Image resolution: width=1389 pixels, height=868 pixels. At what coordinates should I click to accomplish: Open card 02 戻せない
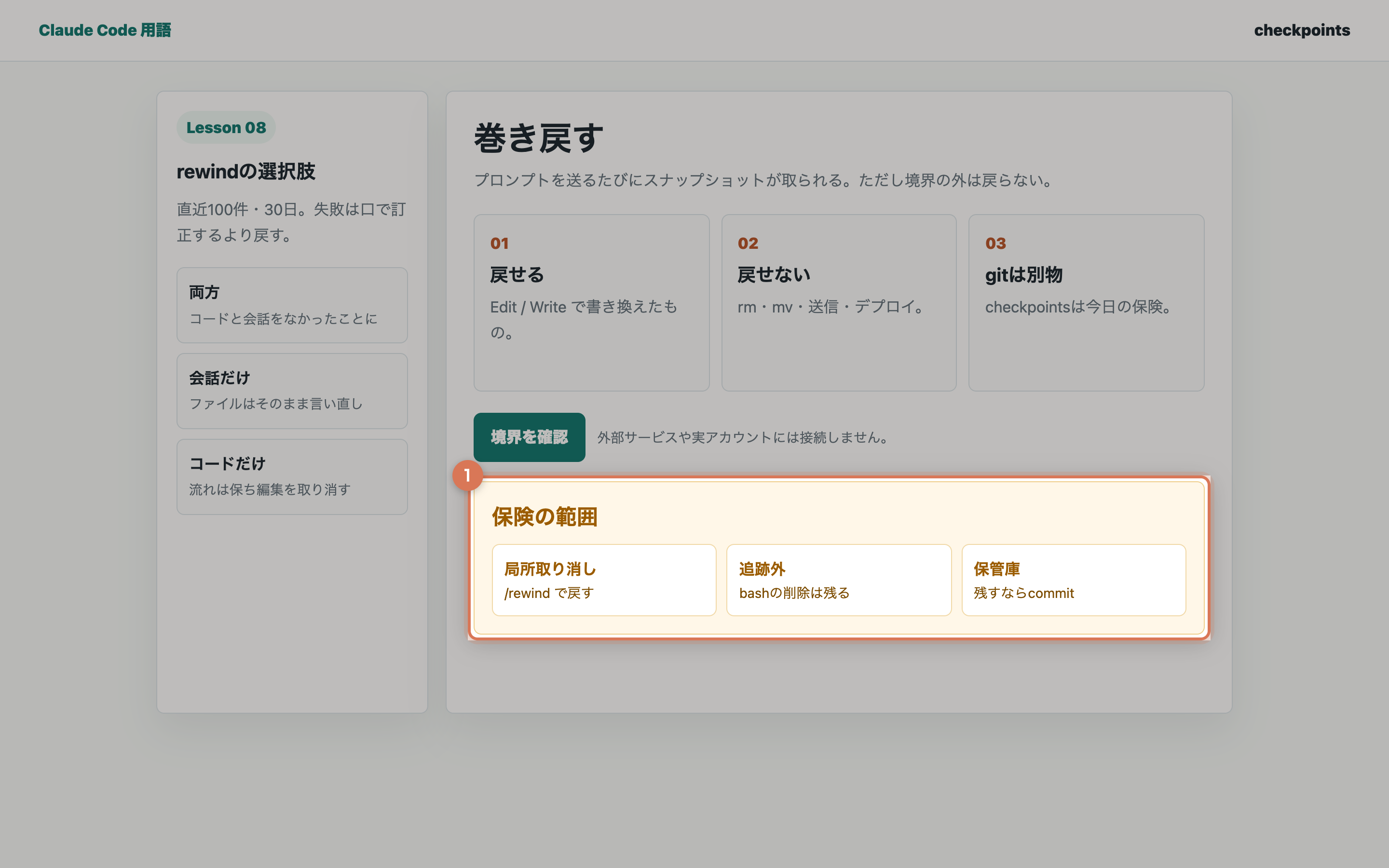pyautogui.click(x=839, y=302)
